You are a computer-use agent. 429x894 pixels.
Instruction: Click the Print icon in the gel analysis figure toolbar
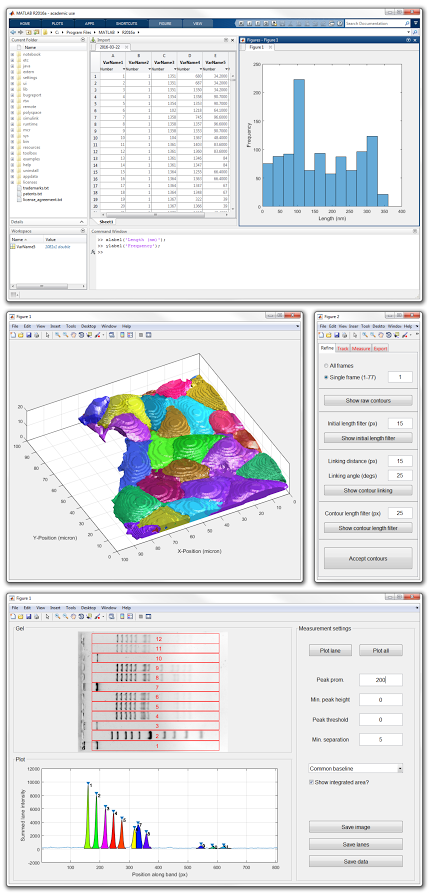pyautogui.click(x=37, y=616)
